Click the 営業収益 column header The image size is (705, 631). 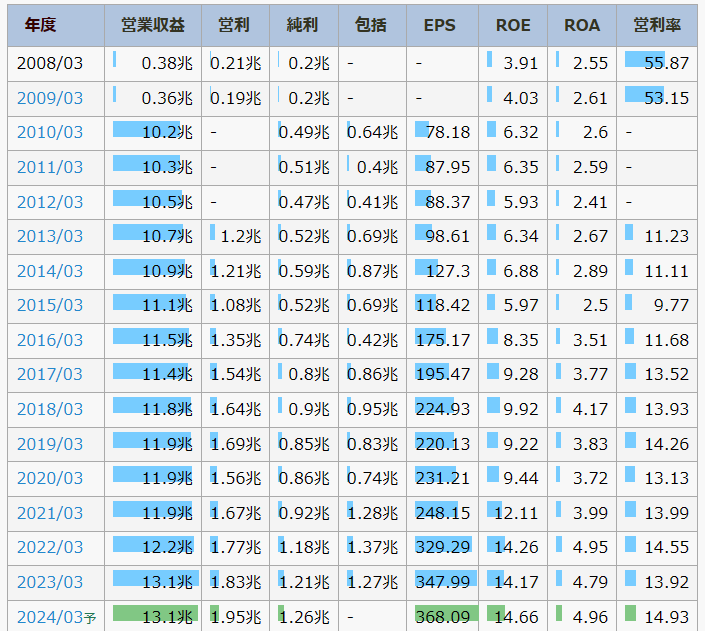pyautogui.click(x=152, y=25)
